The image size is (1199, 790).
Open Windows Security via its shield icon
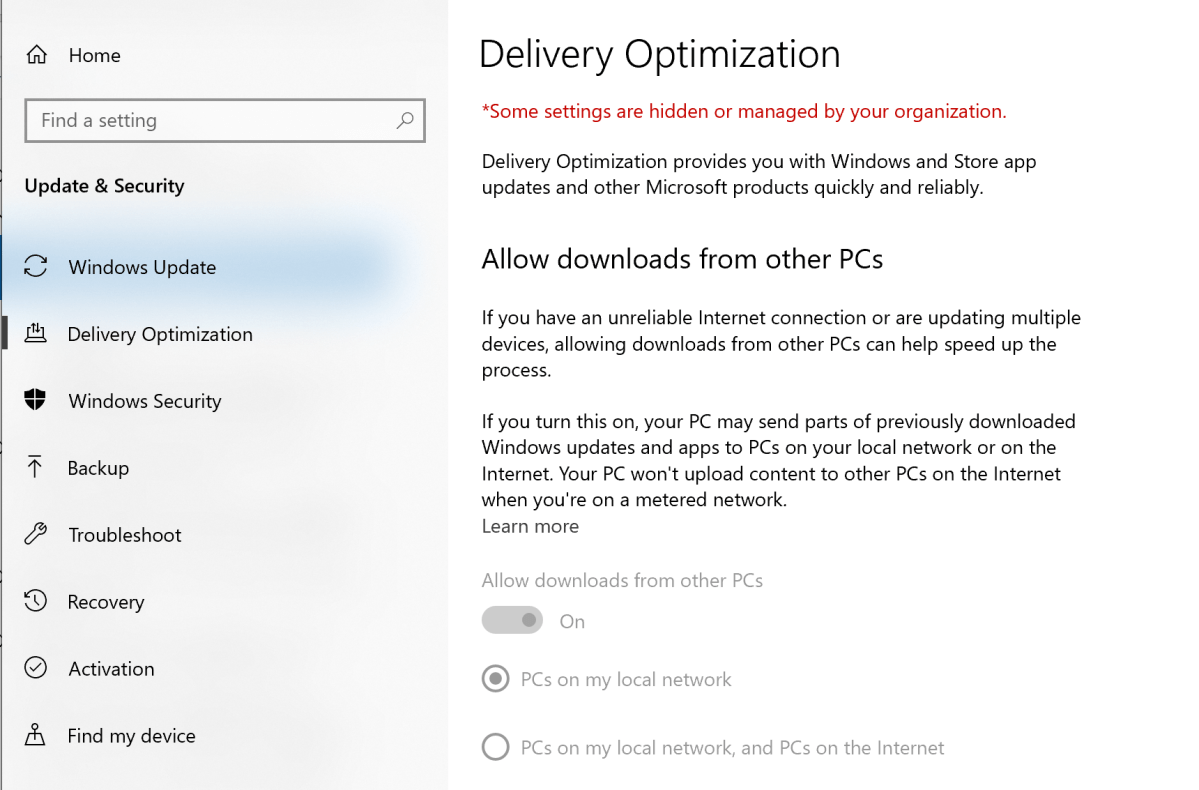pos(37,401)
